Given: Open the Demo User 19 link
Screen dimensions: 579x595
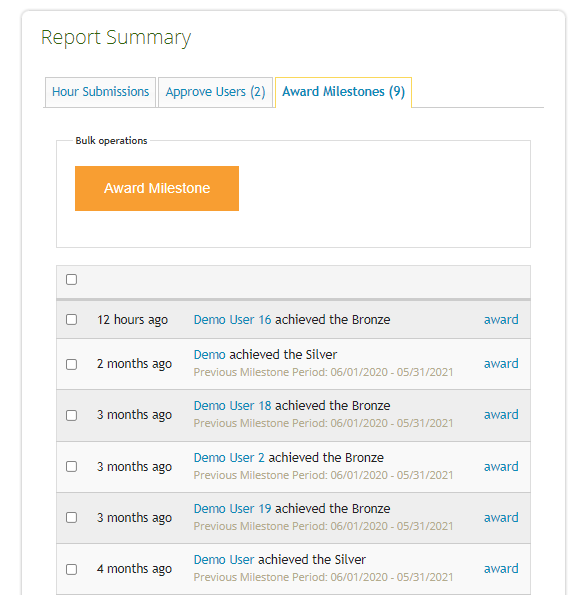Looking at the screenshot, I should point(232,508).
